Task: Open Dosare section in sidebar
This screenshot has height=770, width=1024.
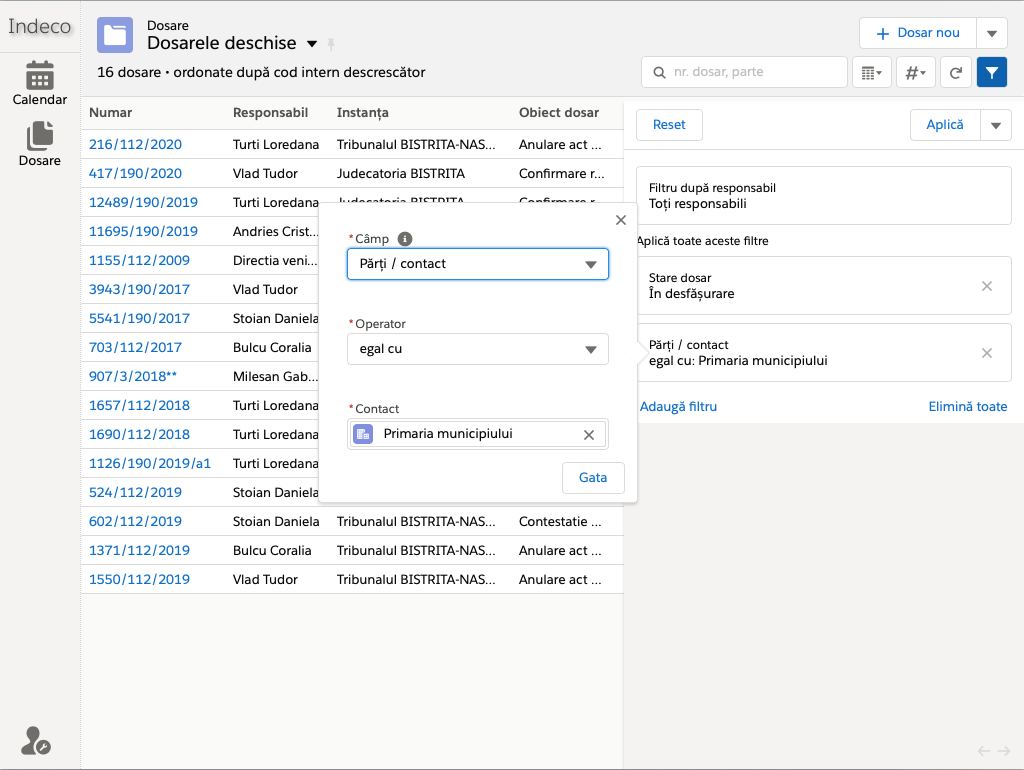Action: (x=40, y=144)
